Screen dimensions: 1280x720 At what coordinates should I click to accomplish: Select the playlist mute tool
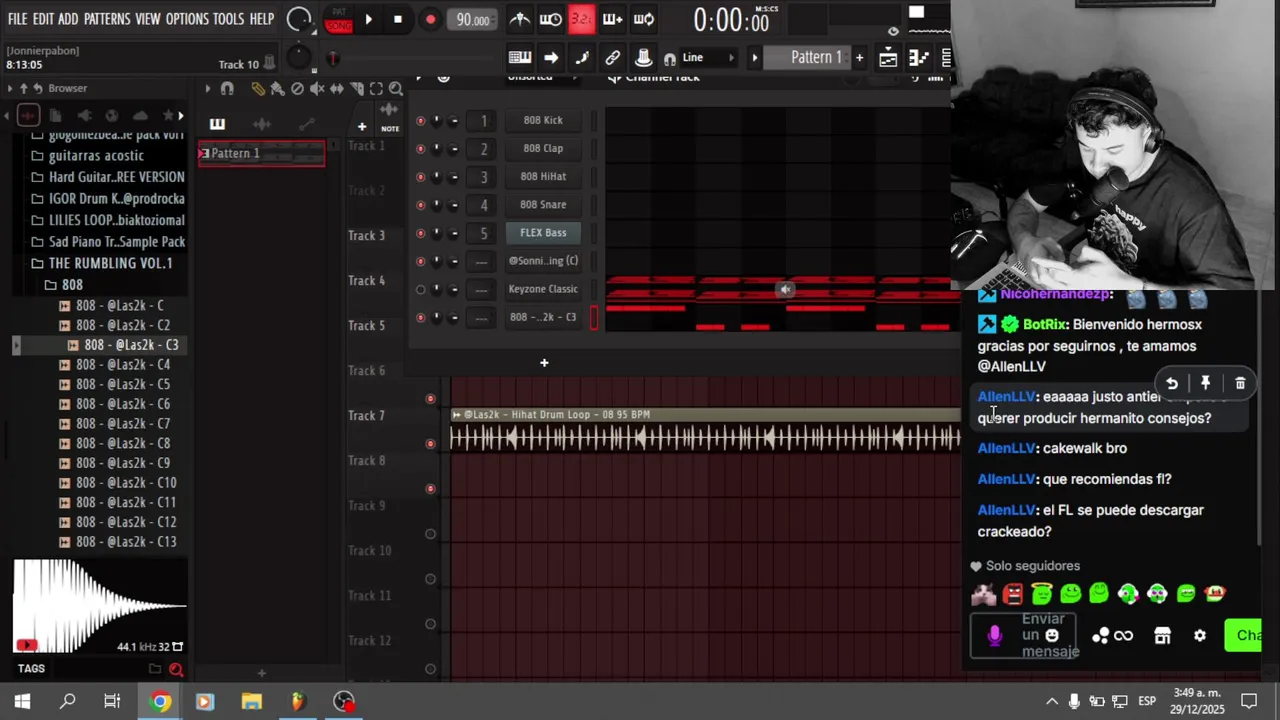tap(317, 89)
